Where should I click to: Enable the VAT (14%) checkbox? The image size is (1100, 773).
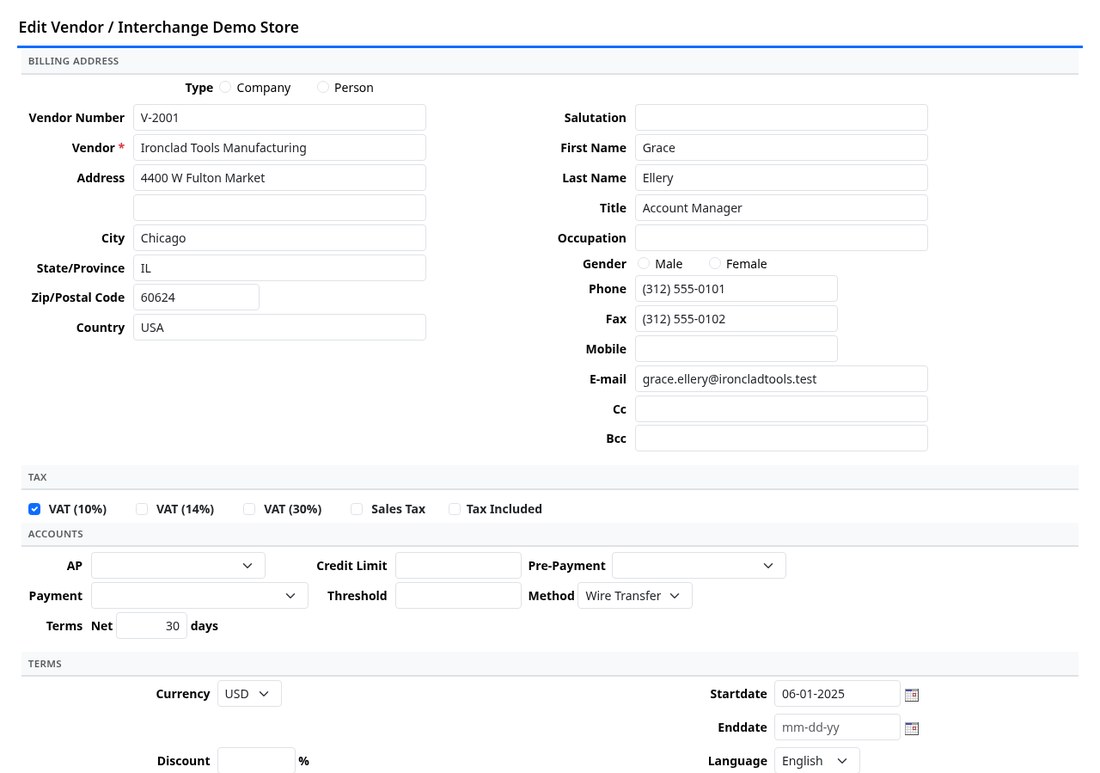(x=142, y=509)
